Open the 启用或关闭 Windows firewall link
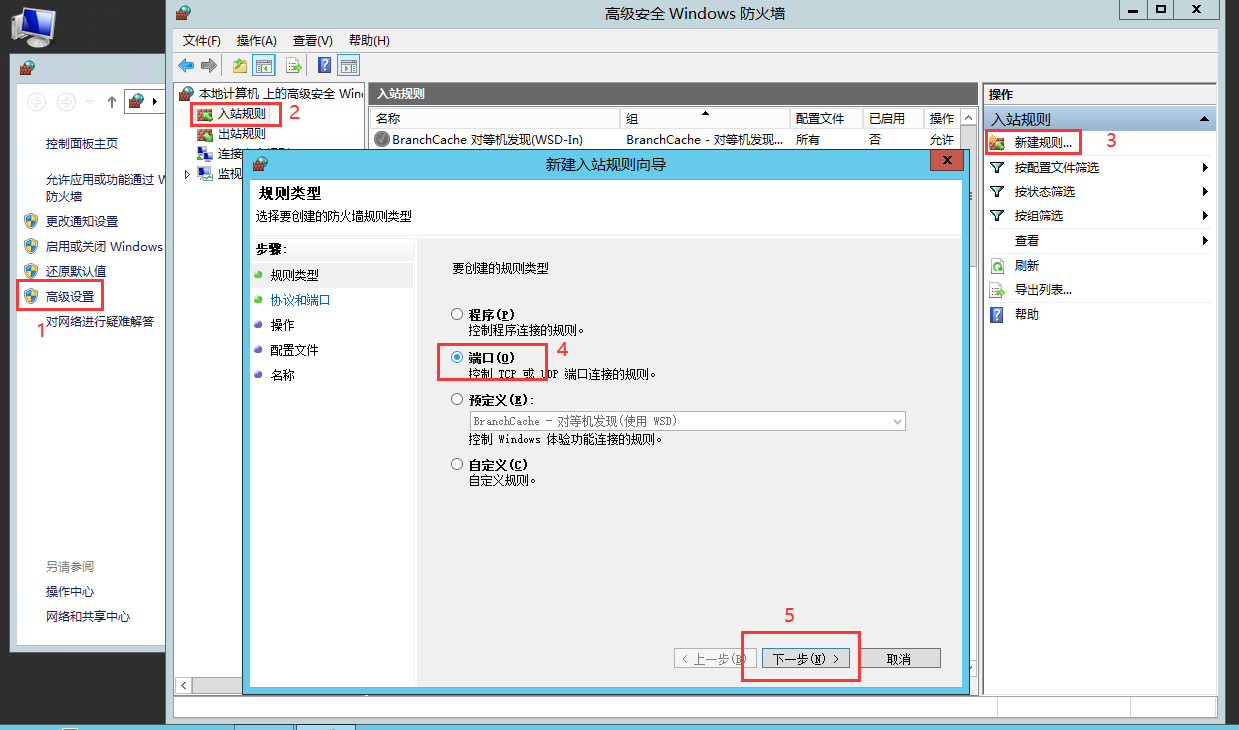This screenshot has width=1239, height=730. (104, 246)
